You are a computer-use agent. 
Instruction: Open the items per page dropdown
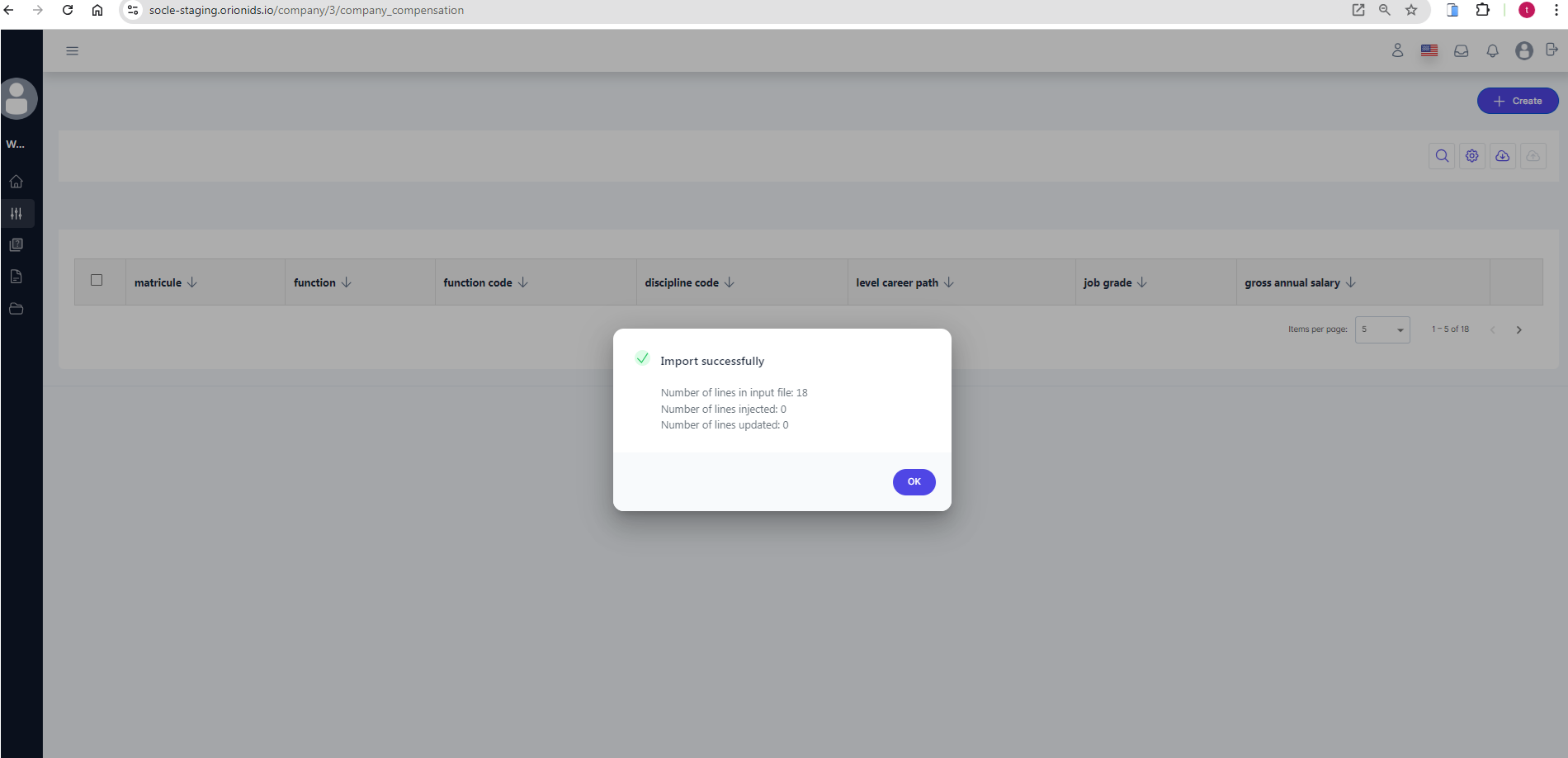click(x=1382, y=329)
